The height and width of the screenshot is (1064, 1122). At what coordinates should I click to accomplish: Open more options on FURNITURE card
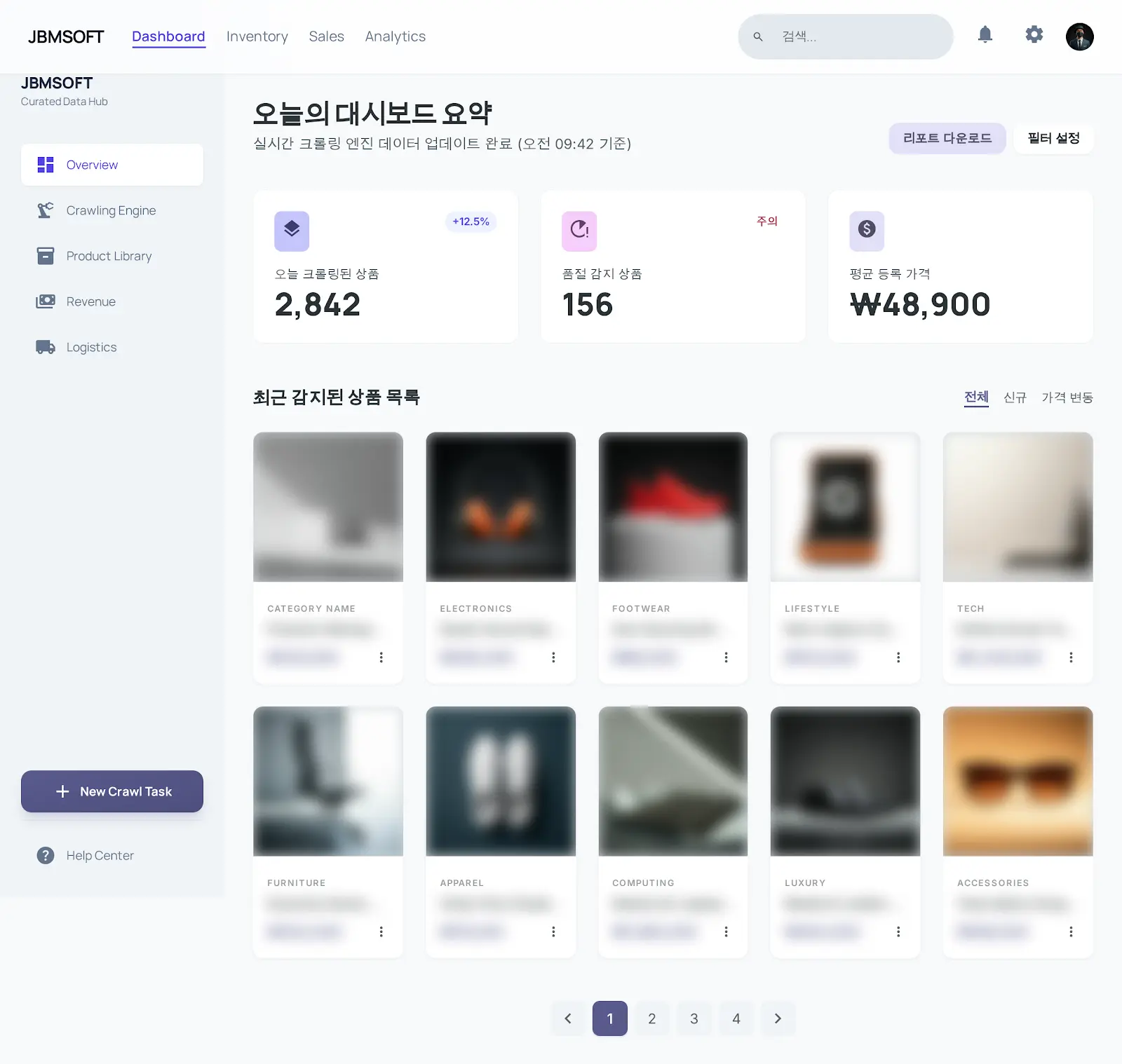tap(381, 932)
